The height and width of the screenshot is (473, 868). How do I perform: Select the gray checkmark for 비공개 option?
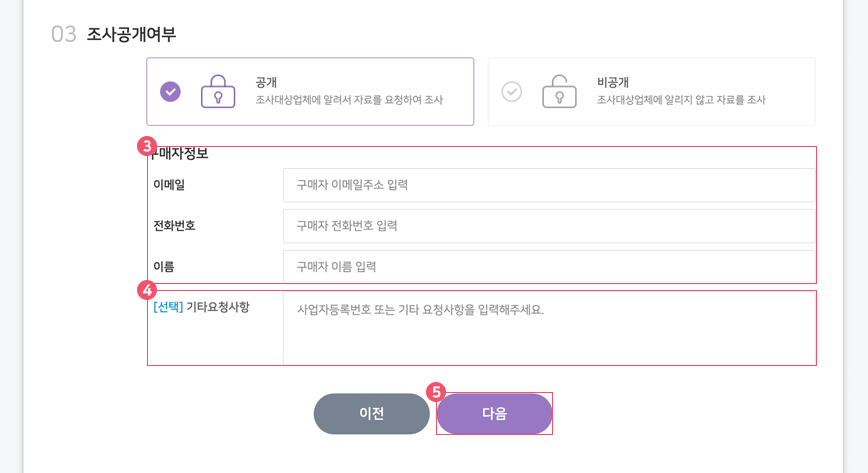click(512, 91)
